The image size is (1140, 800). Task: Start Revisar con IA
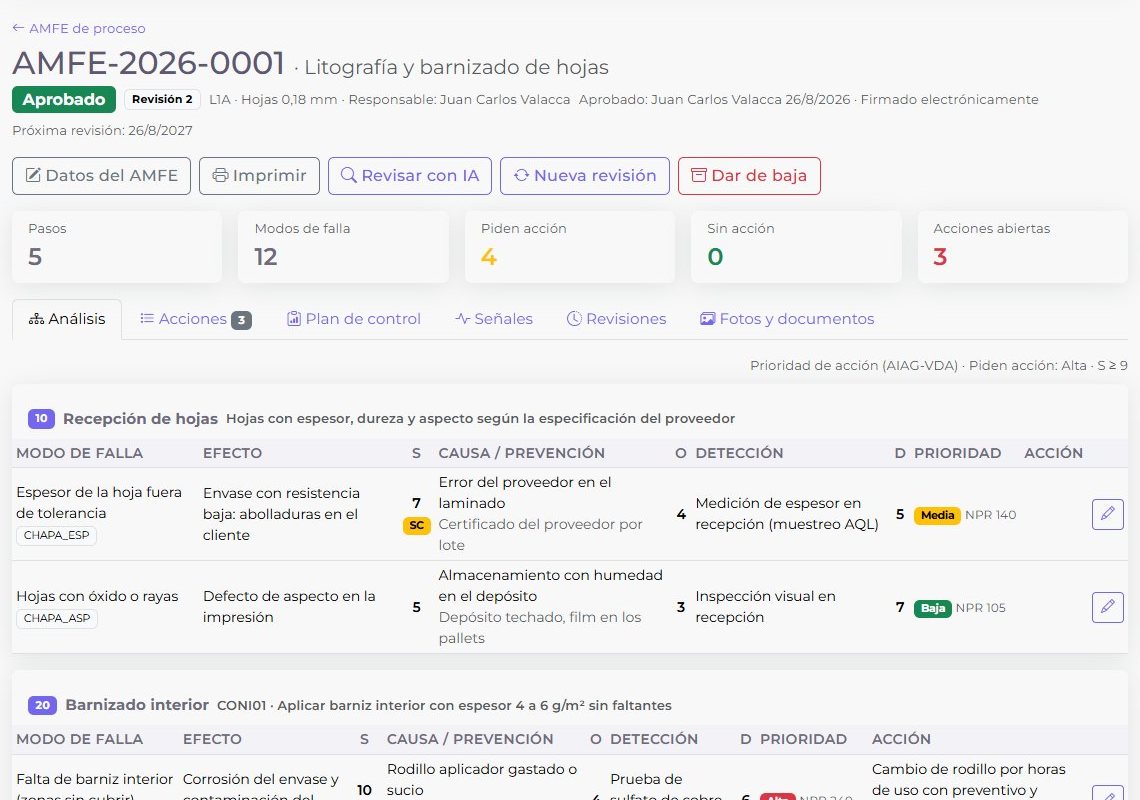(410, 176)
